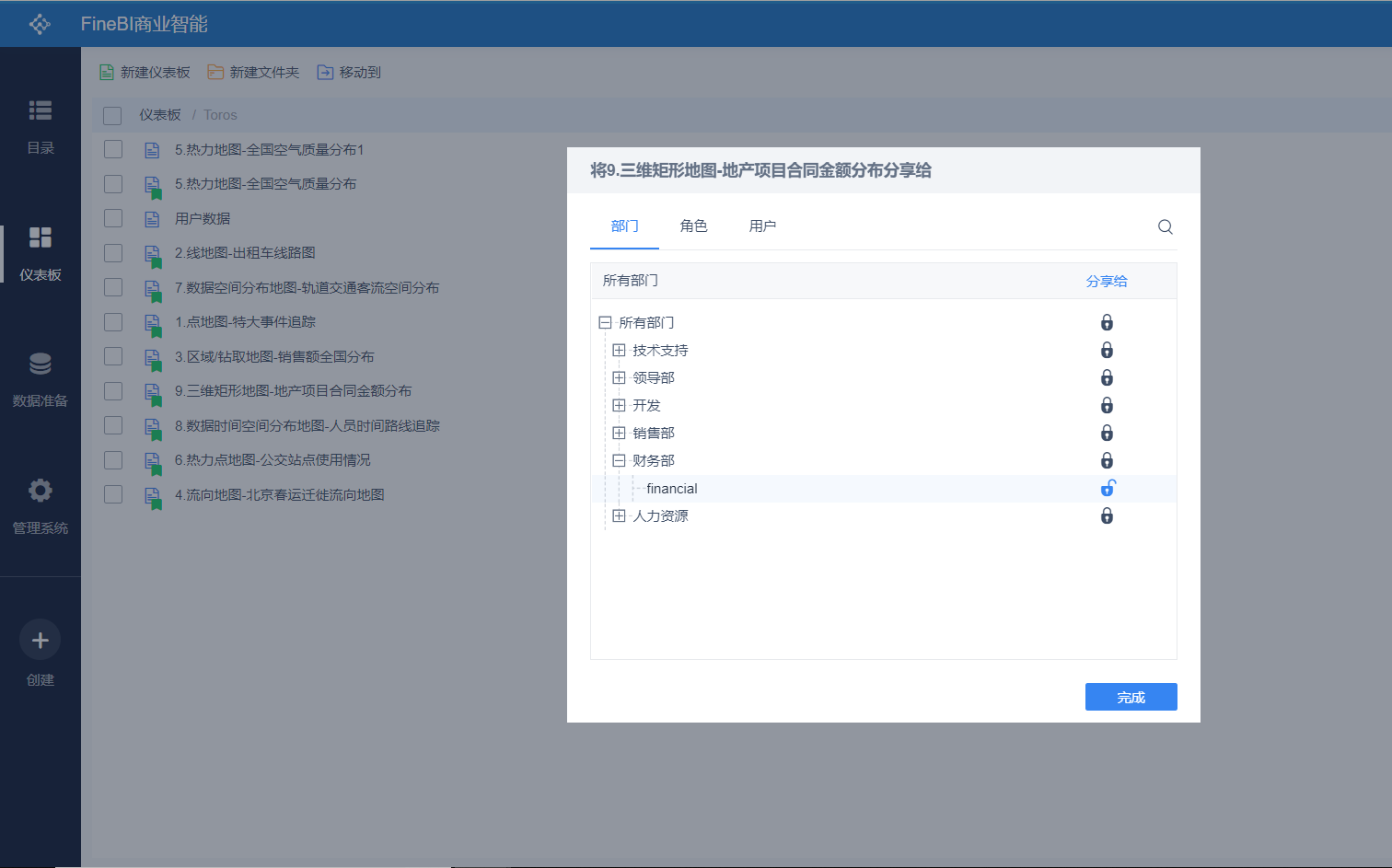Toggle the share lock for 技术支持
This screenshot has height=868, width=1392.
tap(1107, 351)
